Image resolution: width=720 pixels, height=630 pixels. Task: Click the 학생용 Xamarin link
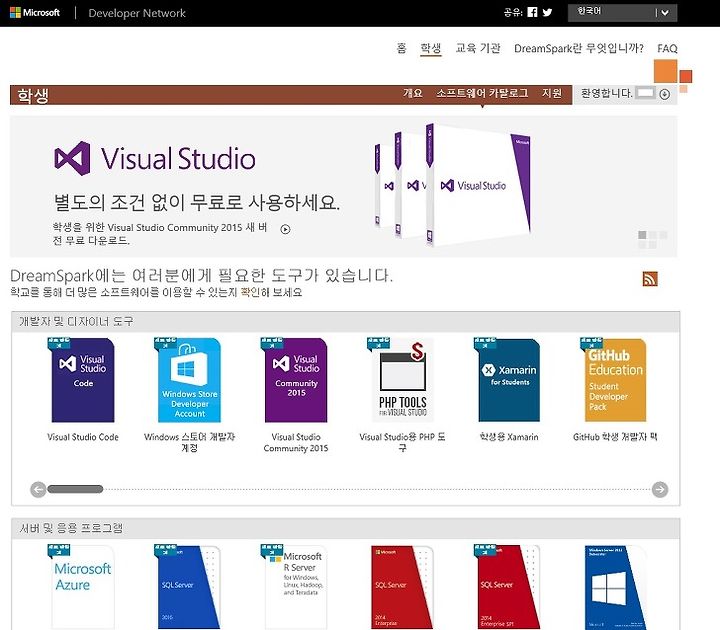509,437
